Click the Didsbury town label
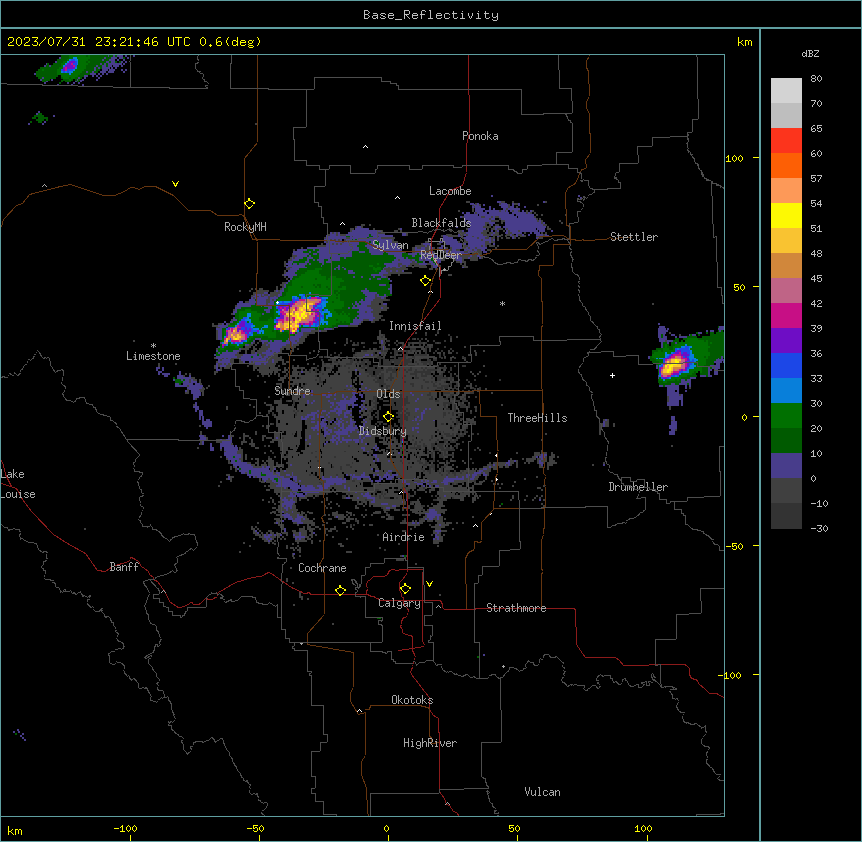The width and height of the screenshot is (862, 842). point(383,431)
